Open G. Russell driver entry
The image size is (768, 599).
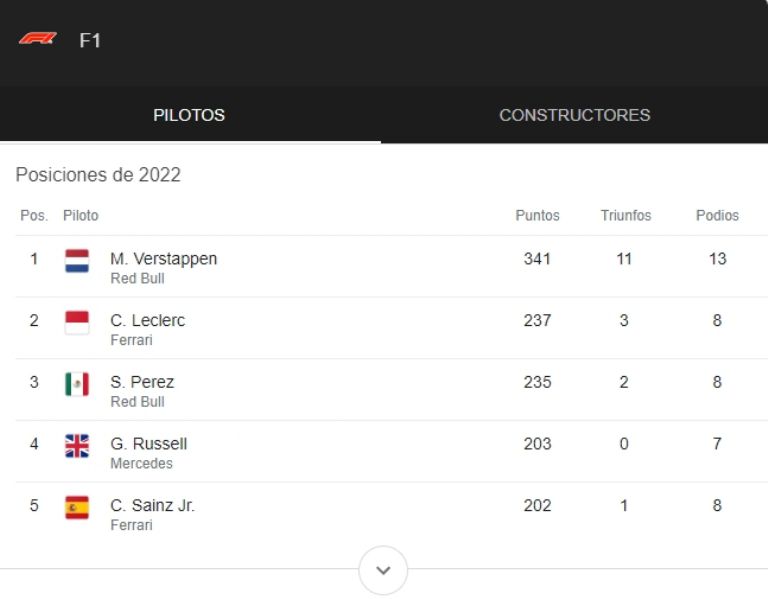tap(148, 444)
